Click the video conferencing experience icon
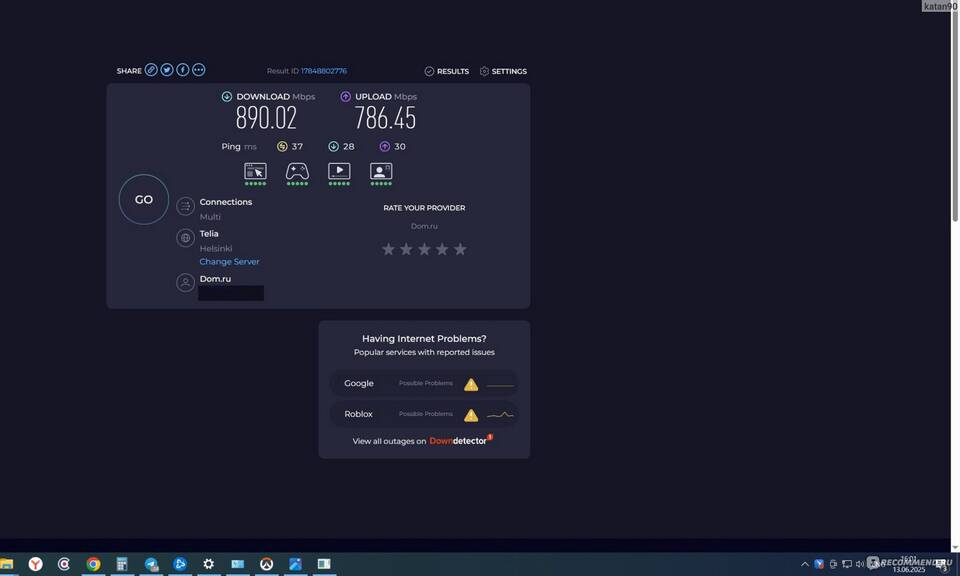Viewport: 960px width, 576px height. pyautogui.click(x=381, y=172)
